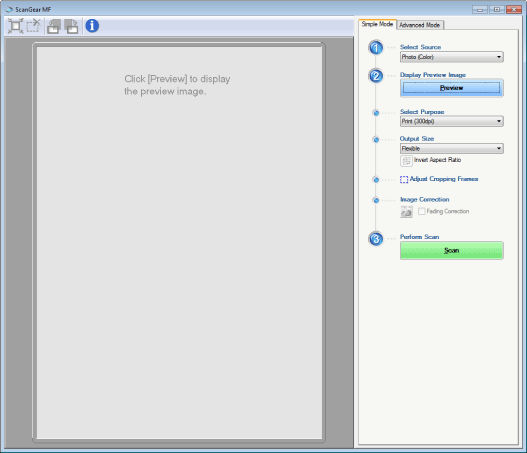Rotate image right using toolbar icon
The height and width of the screenshot is (453, 527).
71,26
